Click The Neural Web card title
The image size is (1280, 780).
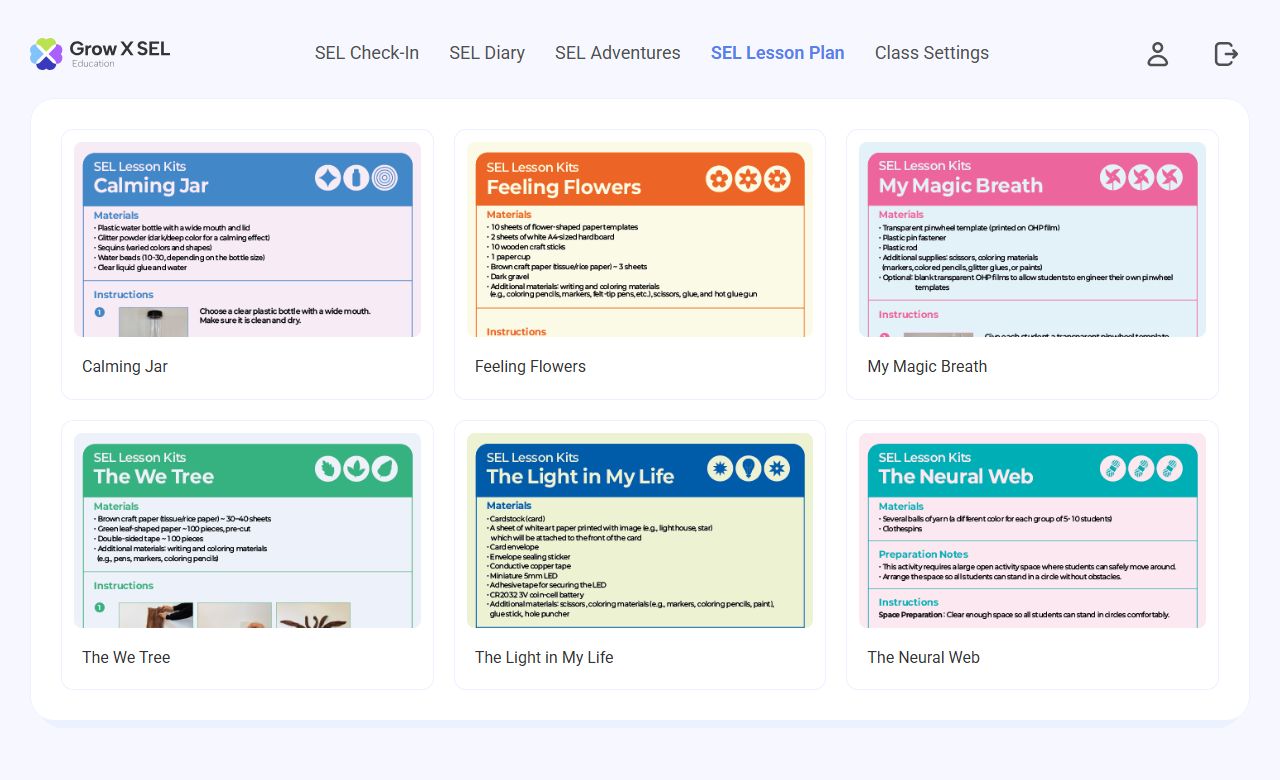click(923, 658)
